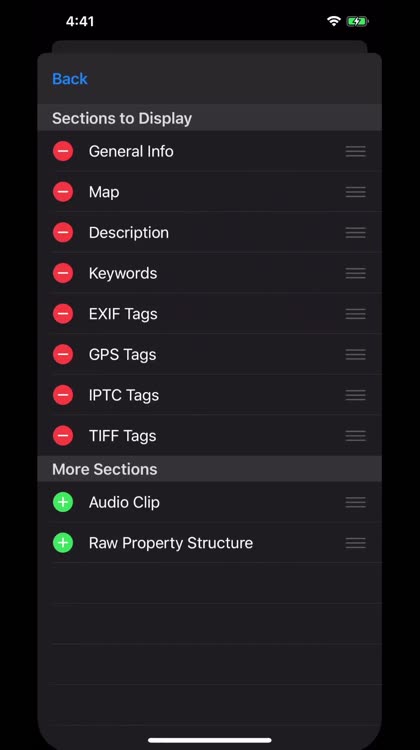Remove the TIFF Tags section with its minus icon
This screenshot has height=750, width=420.
63,436
